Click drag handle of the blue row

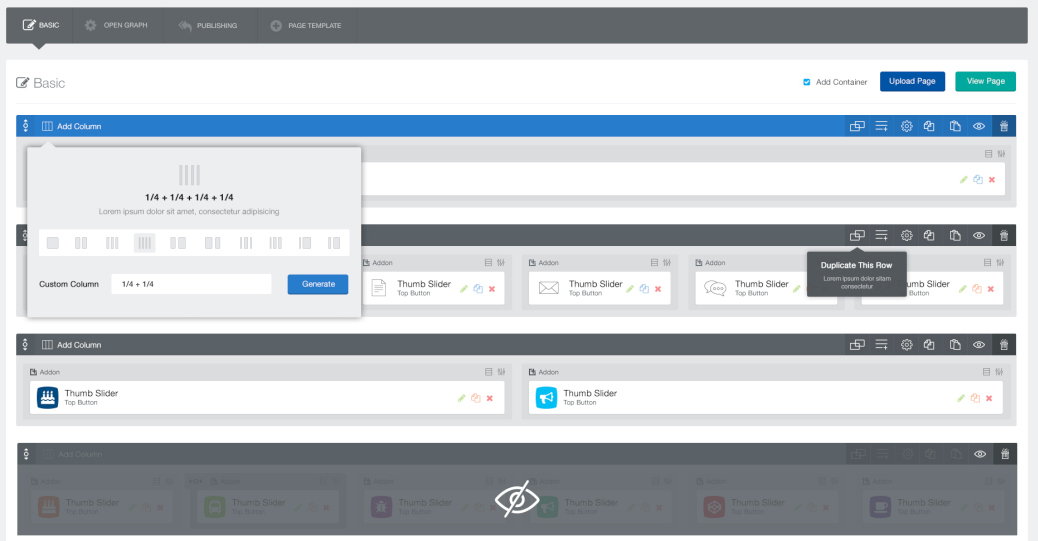(x=26, y=126)
